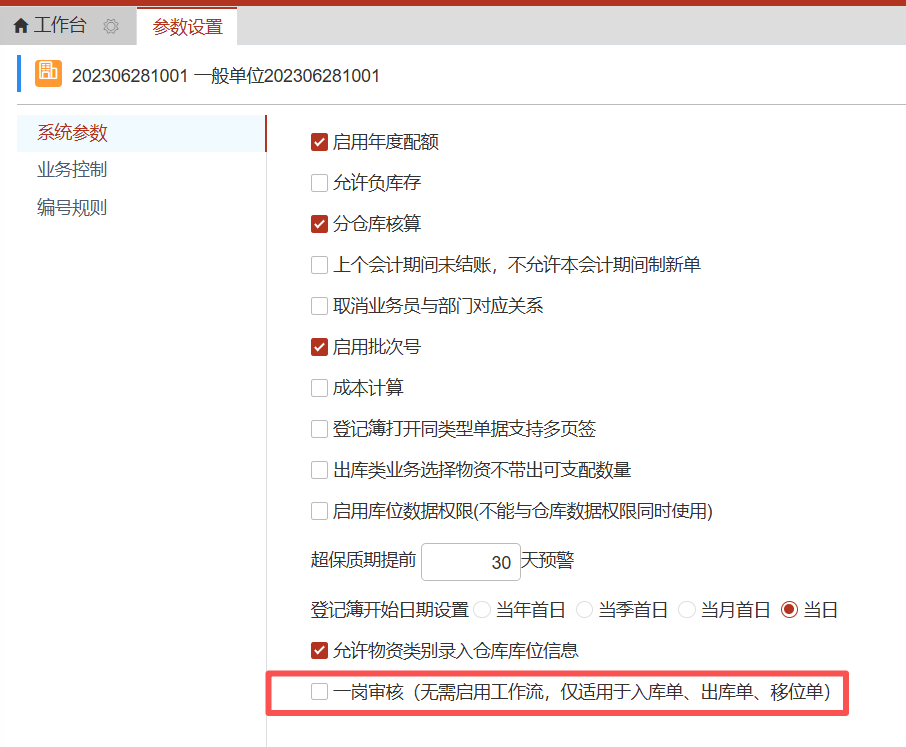The height and width of the screenshot is (747, 906).
Task: Check 出库类业务选择物资不带出可支配数量 option
Action: click(320, 470)
